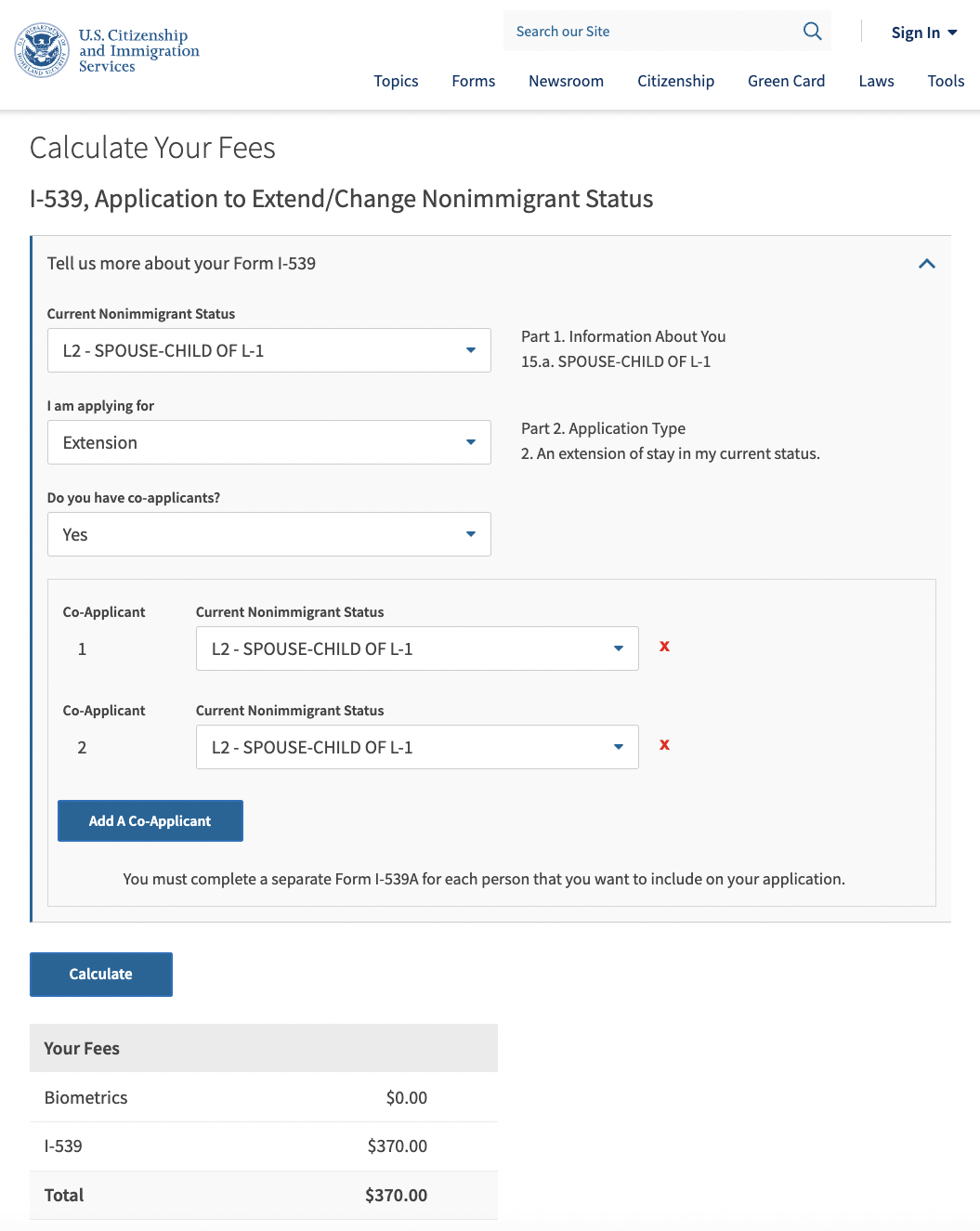This screenshot has width=980, height=1231.
Task: Focus the Search our Site field
Action: 650,32
